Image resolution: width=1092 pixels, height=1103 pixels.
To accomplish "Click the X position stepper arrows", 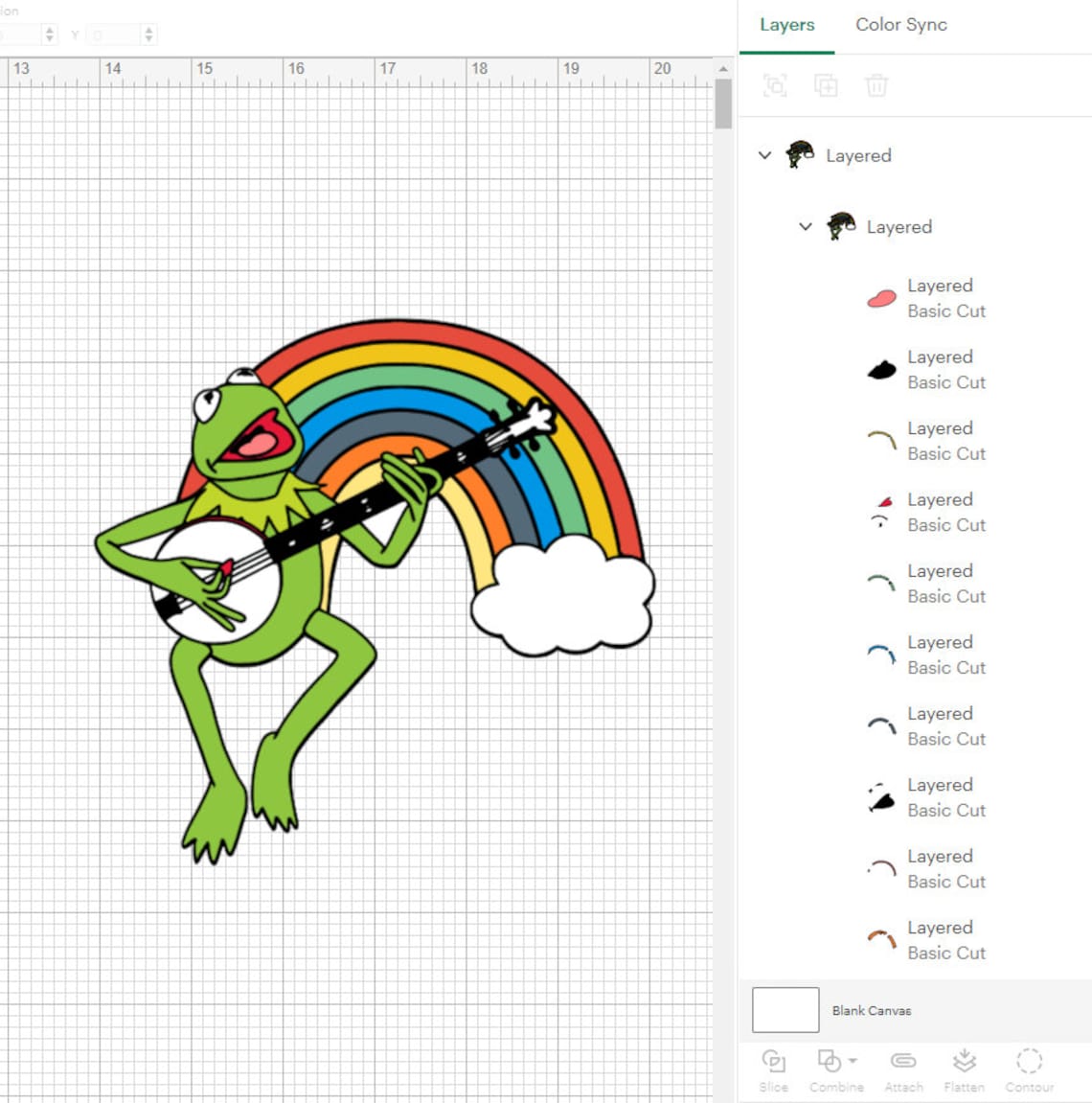I will [x=49, y=34].
